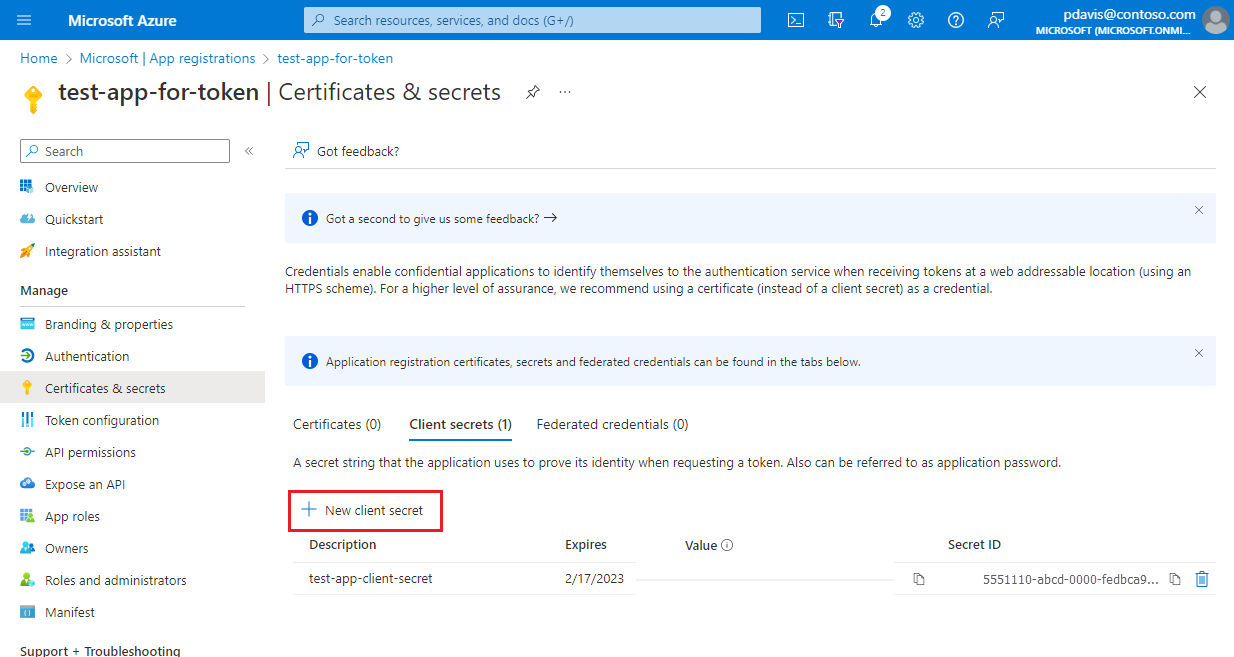
Task: Click the Expires column header
Action: click(x=586, y=545)
